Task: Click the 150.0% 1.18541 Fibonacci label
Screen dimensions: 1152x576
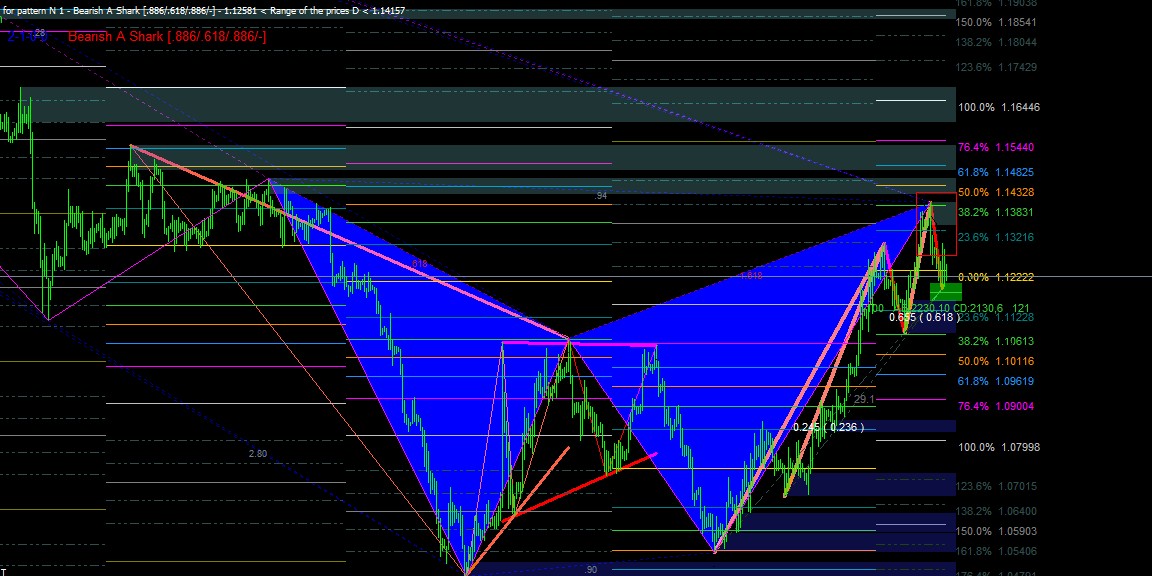Action: pos(996,23)
